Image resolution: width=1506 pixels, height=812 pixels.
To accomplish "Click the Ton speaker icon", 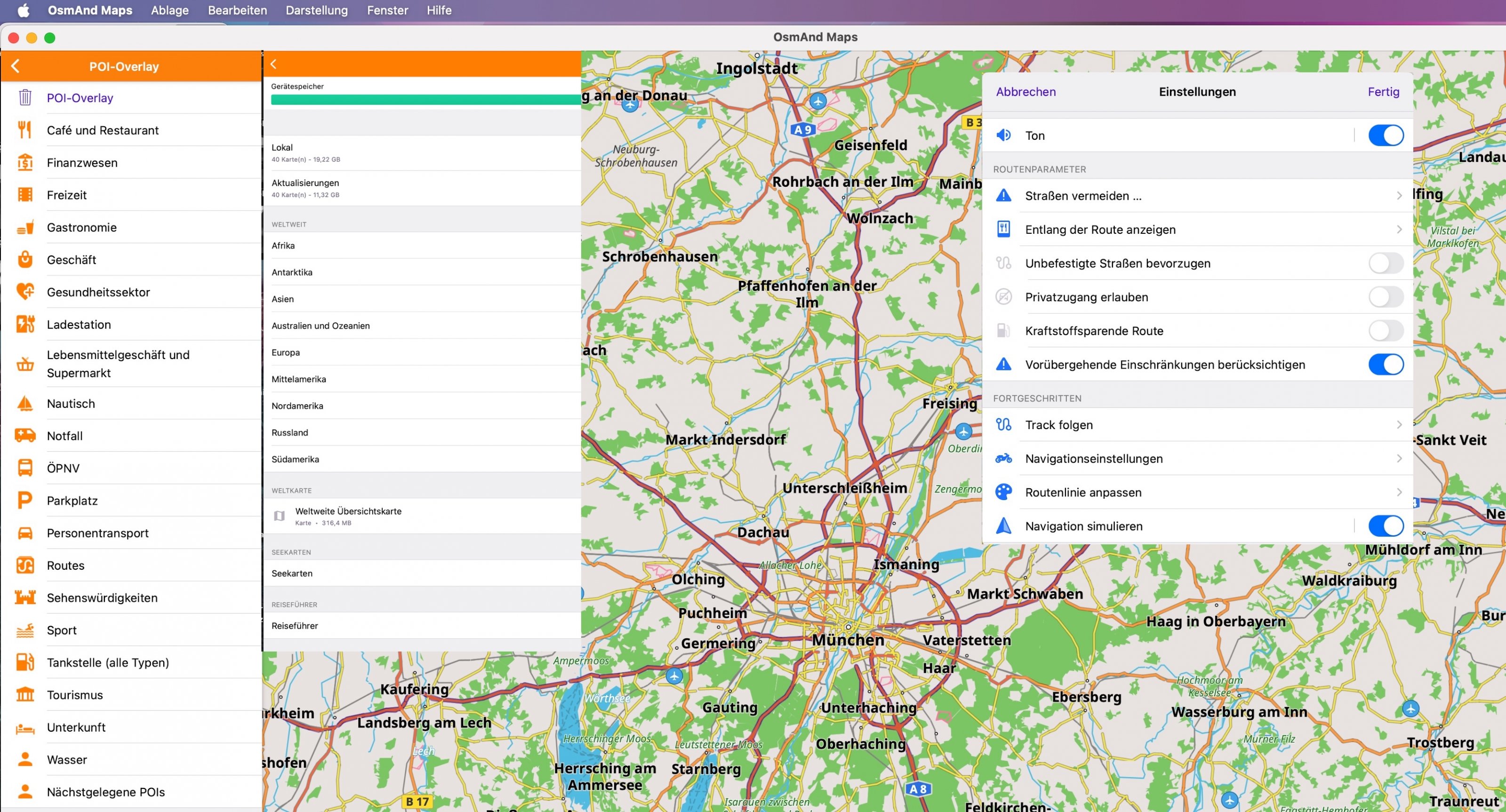I will pyautogui.click(x=1004, y=135).
